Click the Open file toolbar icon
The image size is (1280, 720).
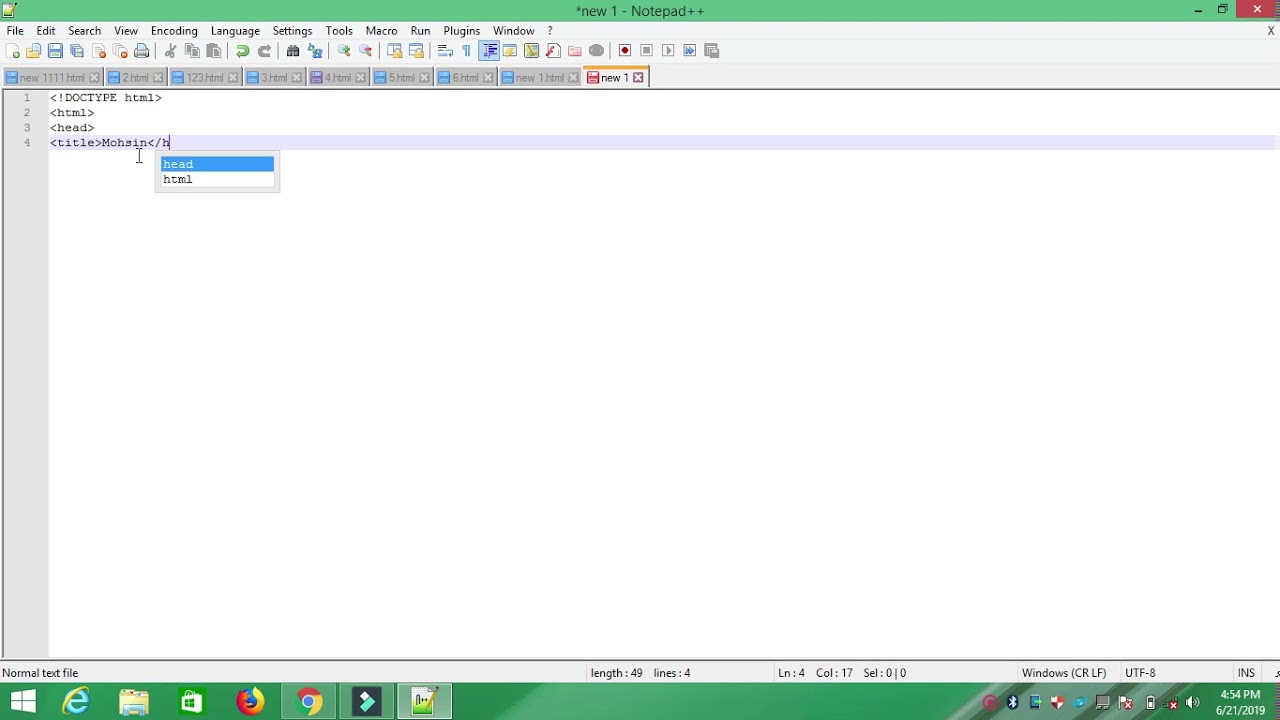34,51
